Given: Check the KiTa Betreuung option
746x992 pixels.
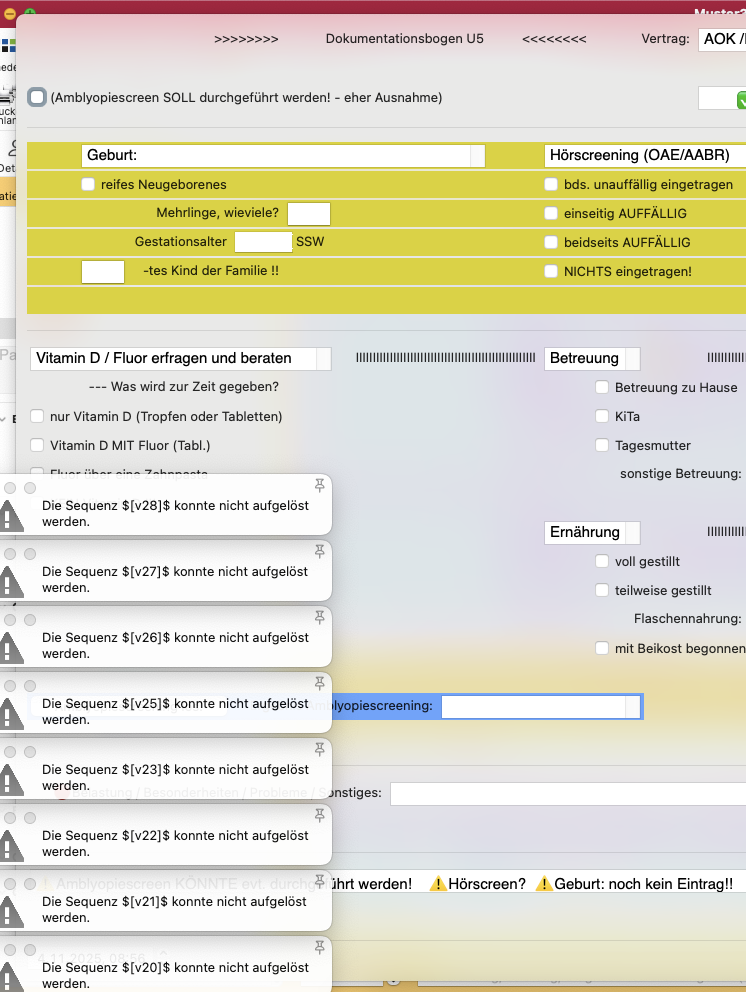Looking at the screenshot, I should pyautogui.click(x=602, y=416).
